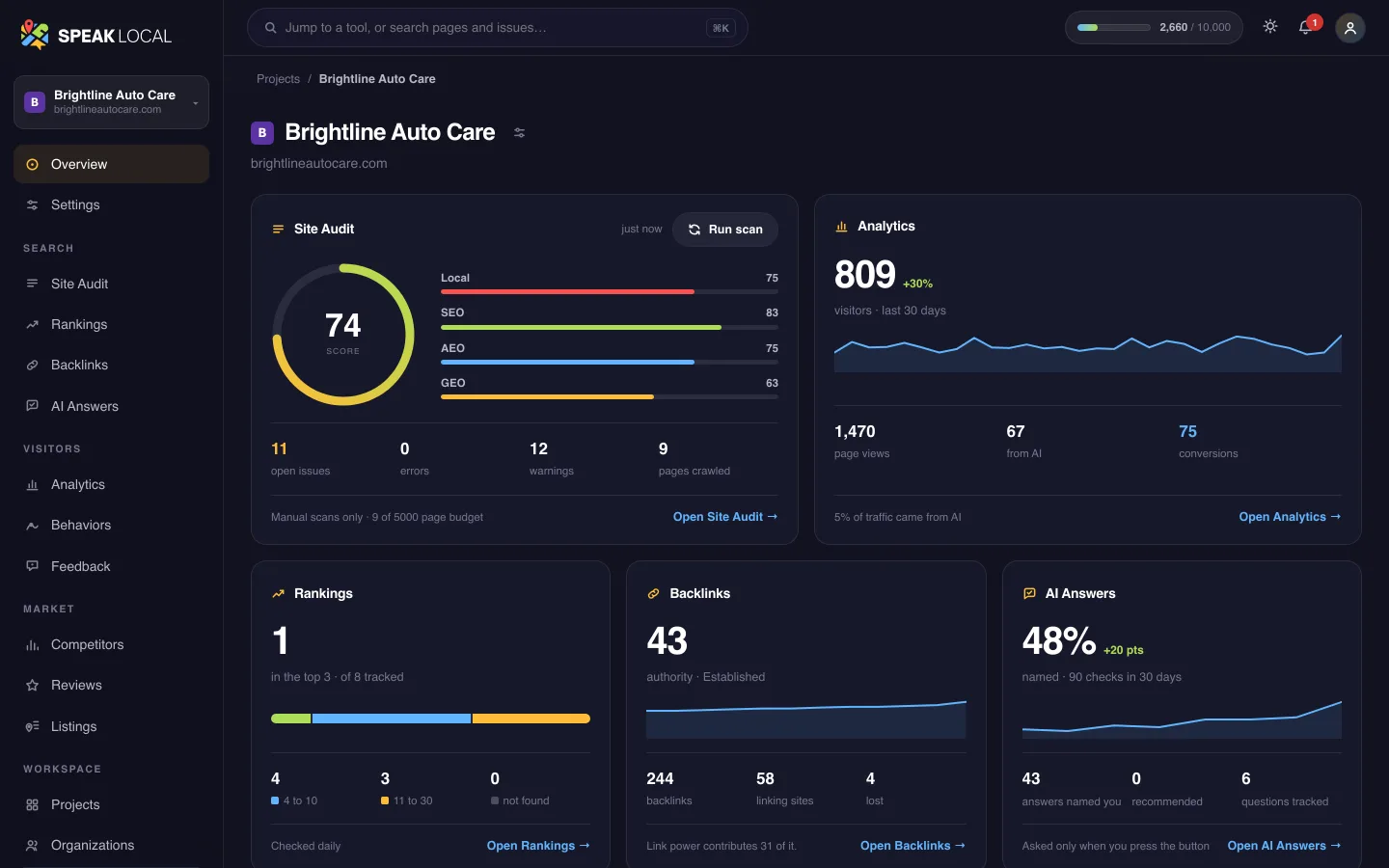Click the AI Answers sidebar icon
This screenshot has height=868, width=1389.
32,406
